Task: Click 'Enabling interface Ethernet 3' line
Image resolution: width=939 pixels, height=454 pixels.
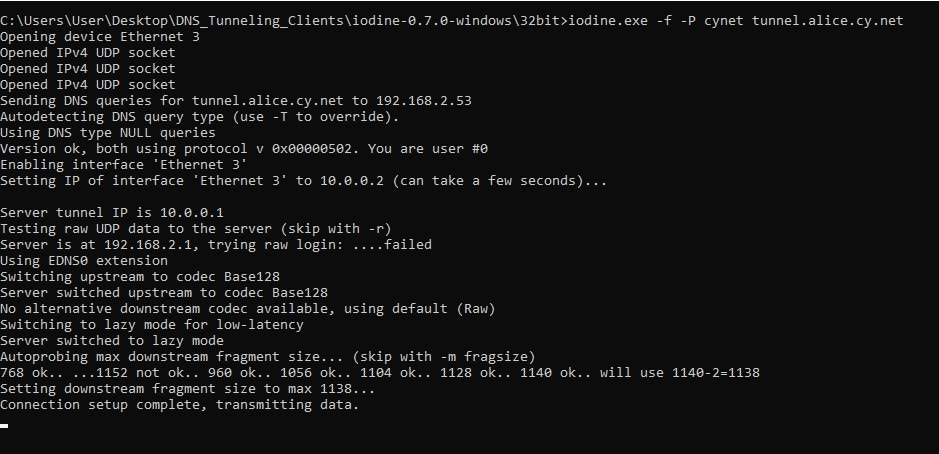Action: [124, 165]
